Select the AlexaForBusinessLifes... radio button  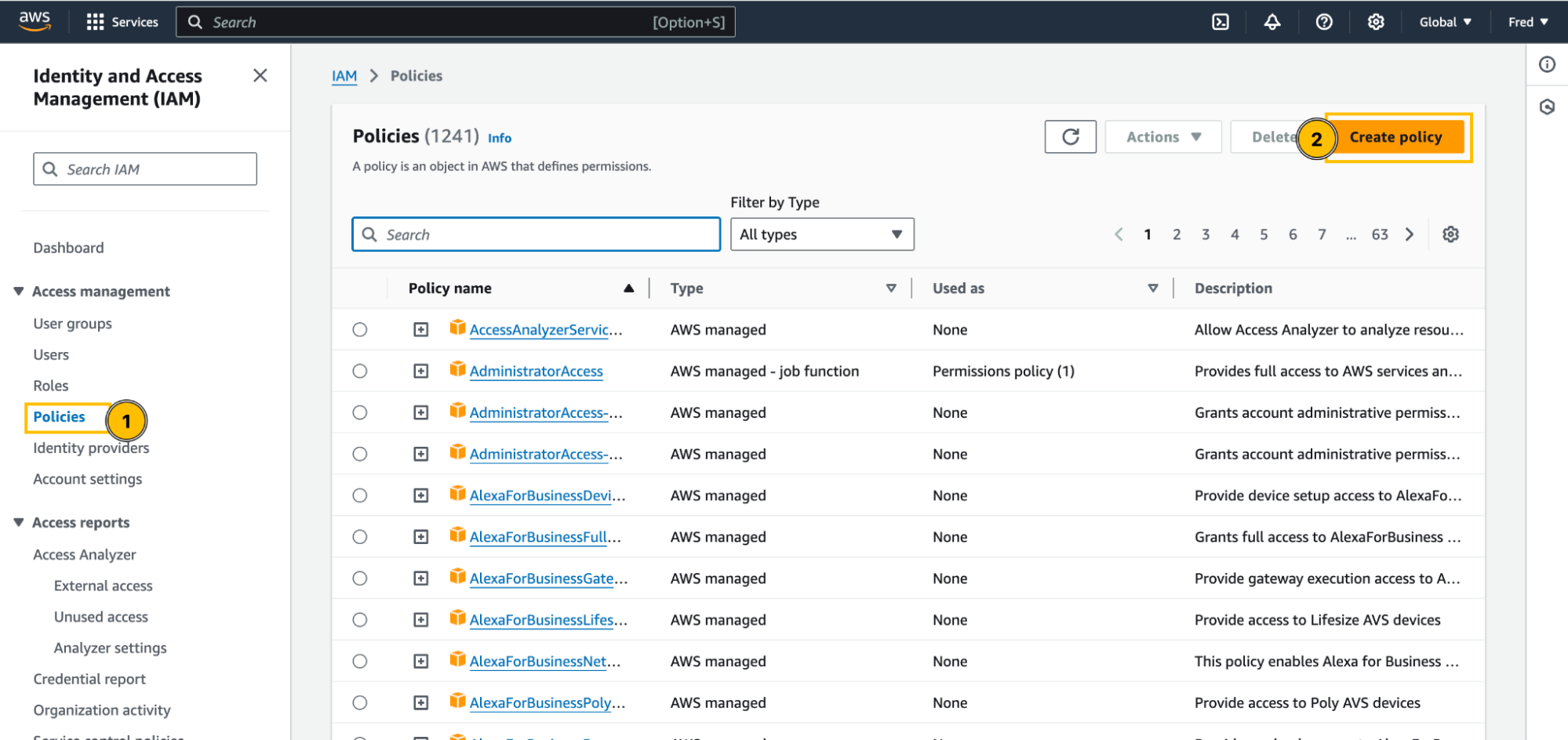pos(360,620)
